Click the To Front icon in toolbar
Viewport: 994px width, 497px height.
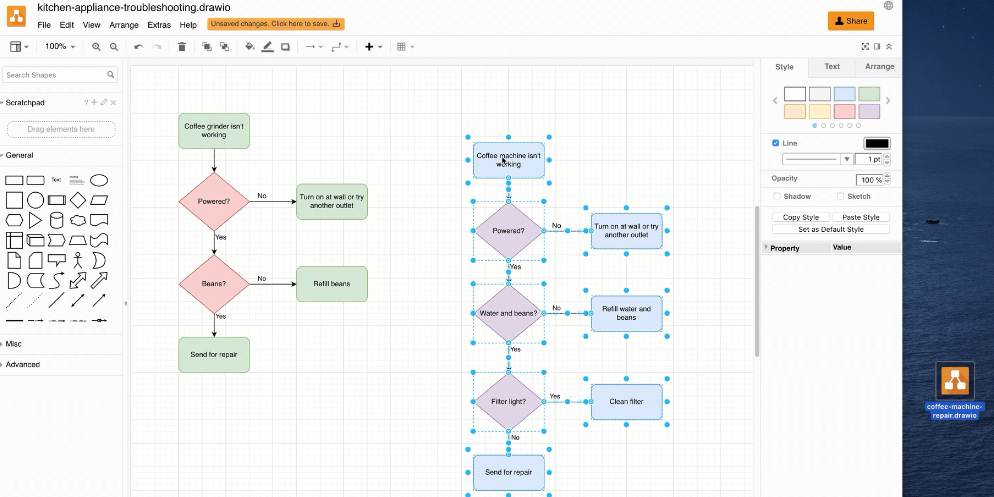click(x=207, y=46)
